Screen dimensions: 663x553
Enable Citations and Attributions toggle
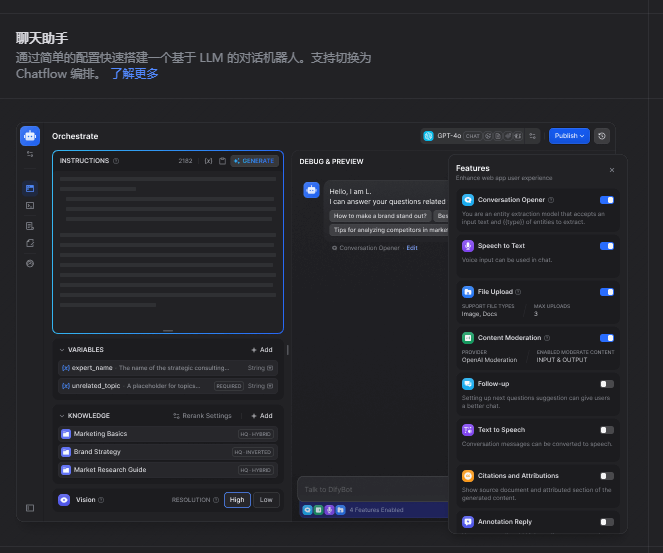[x=607, y=476]
